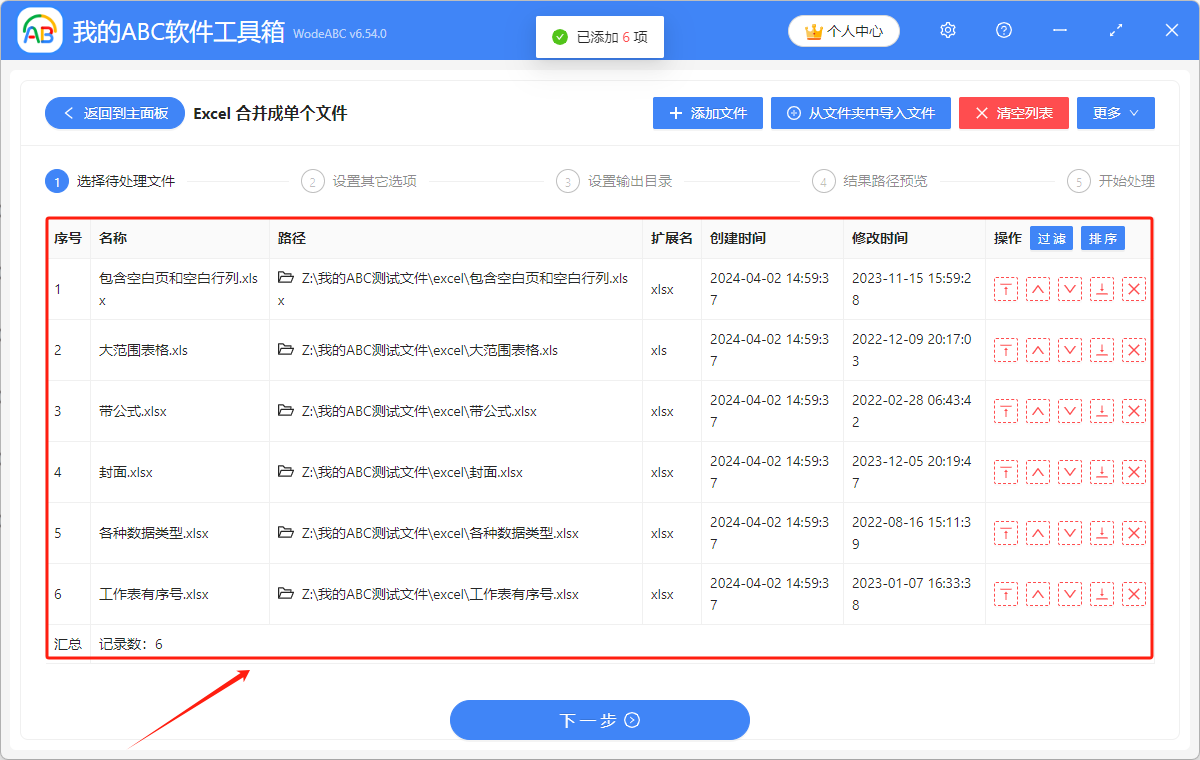
Task: Open the help question-mark icon
Action: tap(1003, 30)
